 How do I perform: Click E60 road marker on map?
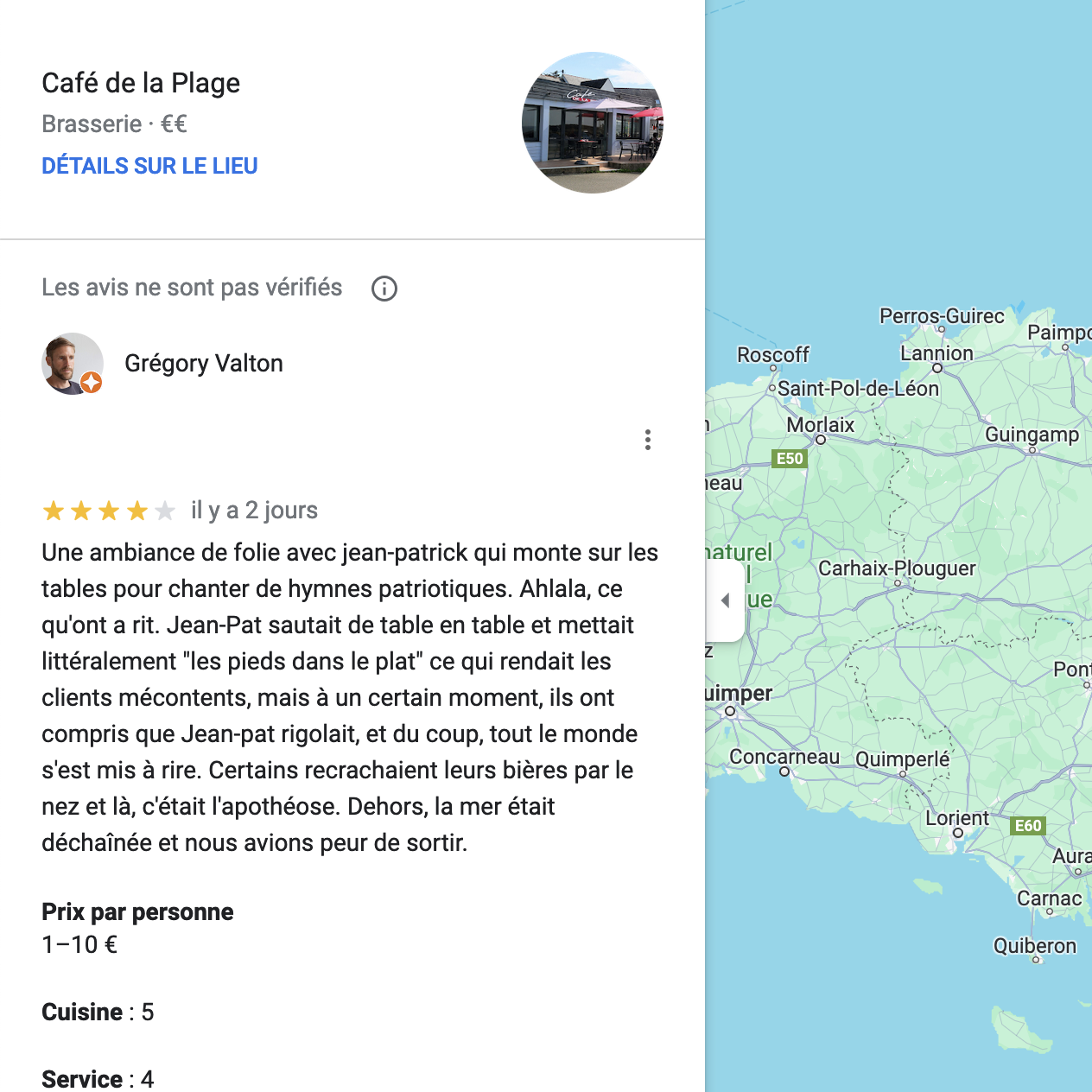[x=1028, y=825]
